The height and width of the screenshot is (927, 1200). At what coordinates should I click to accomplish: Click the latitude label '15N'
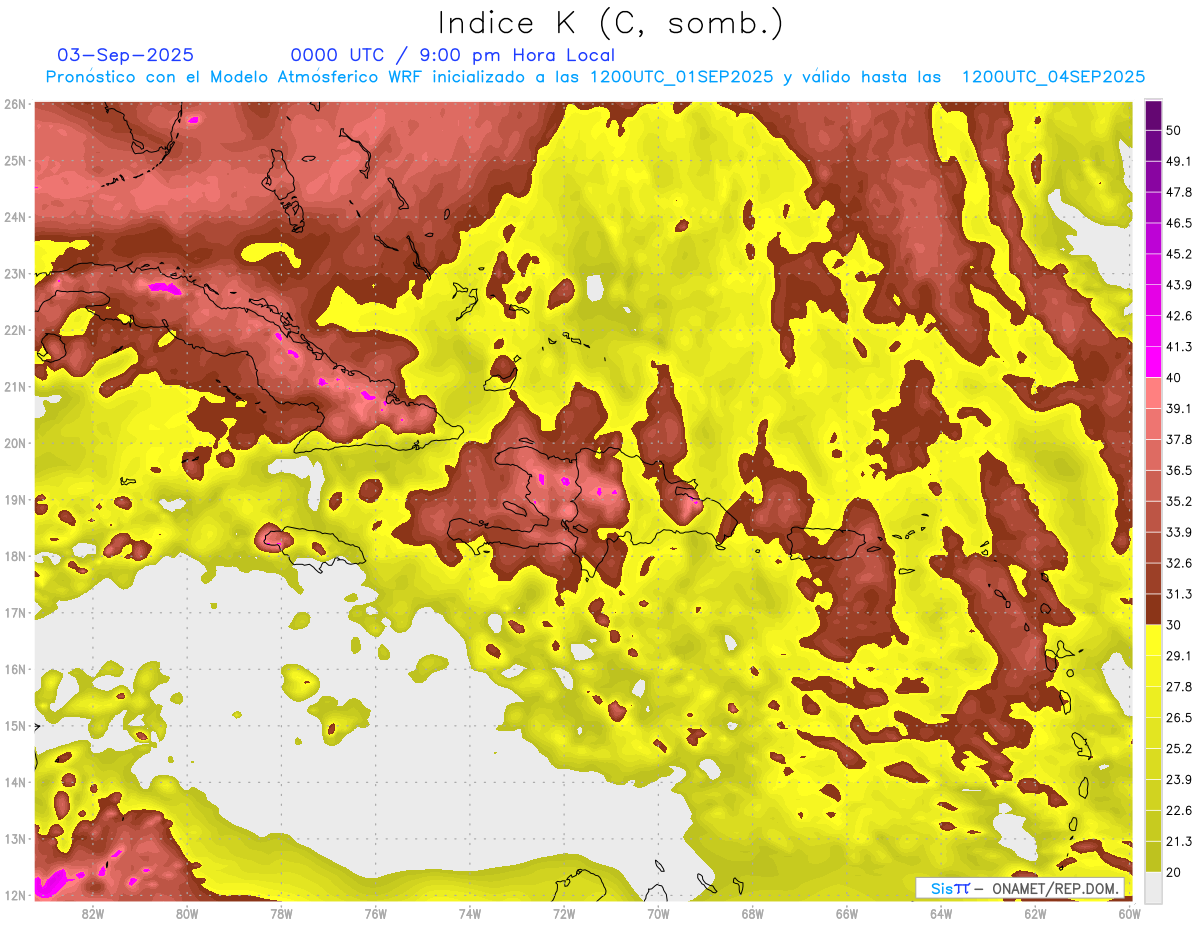tap(15, 726)
